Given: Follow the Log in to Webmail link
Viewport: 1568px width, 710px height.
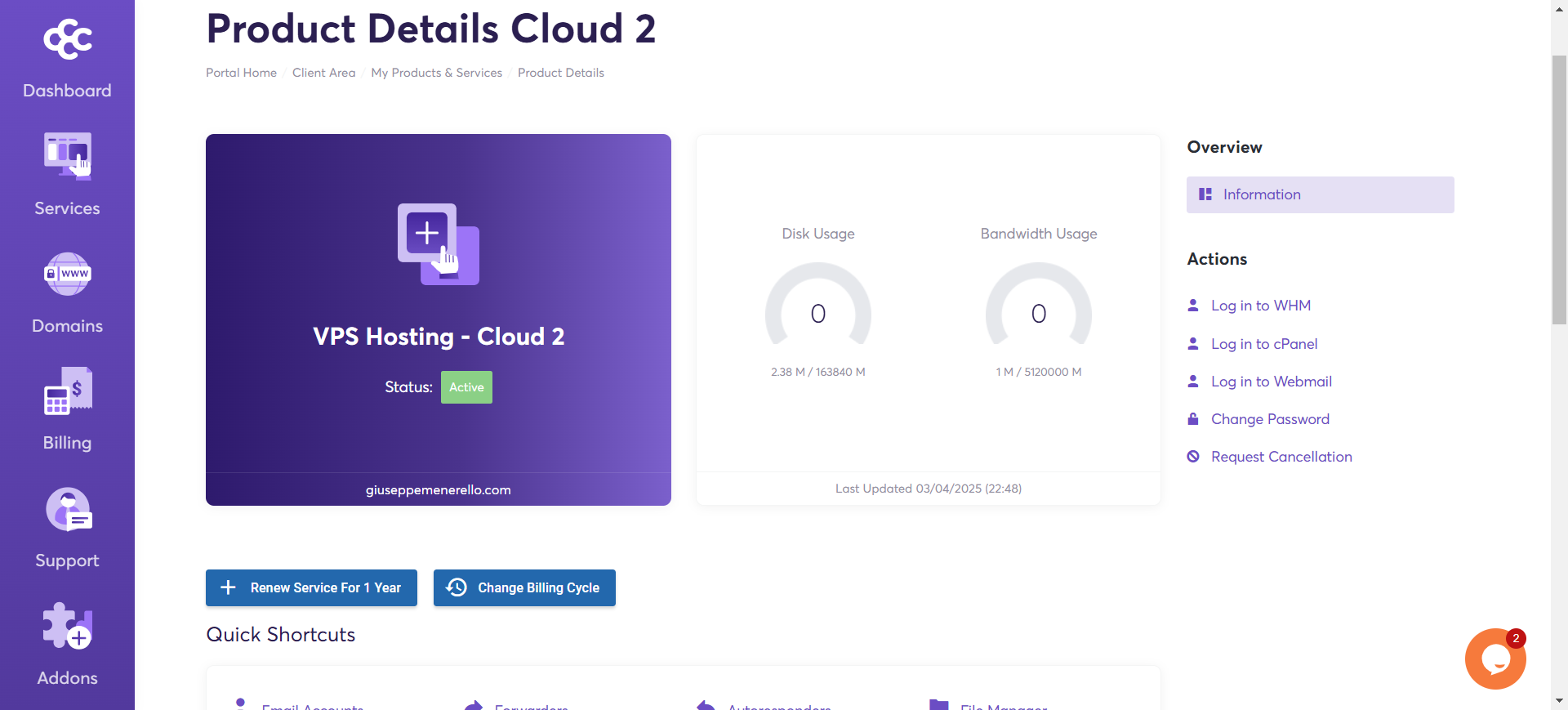Looking at the screenshot, I should [1271, 382].
